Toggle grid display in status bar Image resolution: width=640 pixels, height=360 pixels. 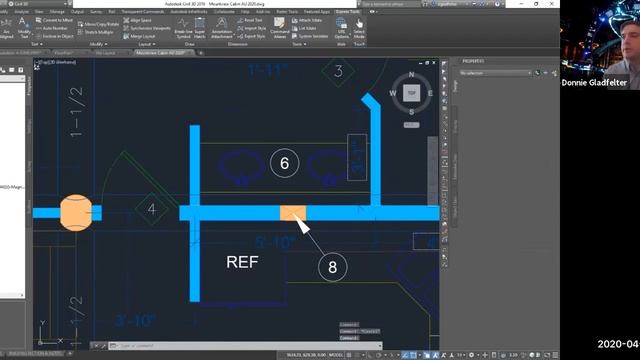point(349,355)
